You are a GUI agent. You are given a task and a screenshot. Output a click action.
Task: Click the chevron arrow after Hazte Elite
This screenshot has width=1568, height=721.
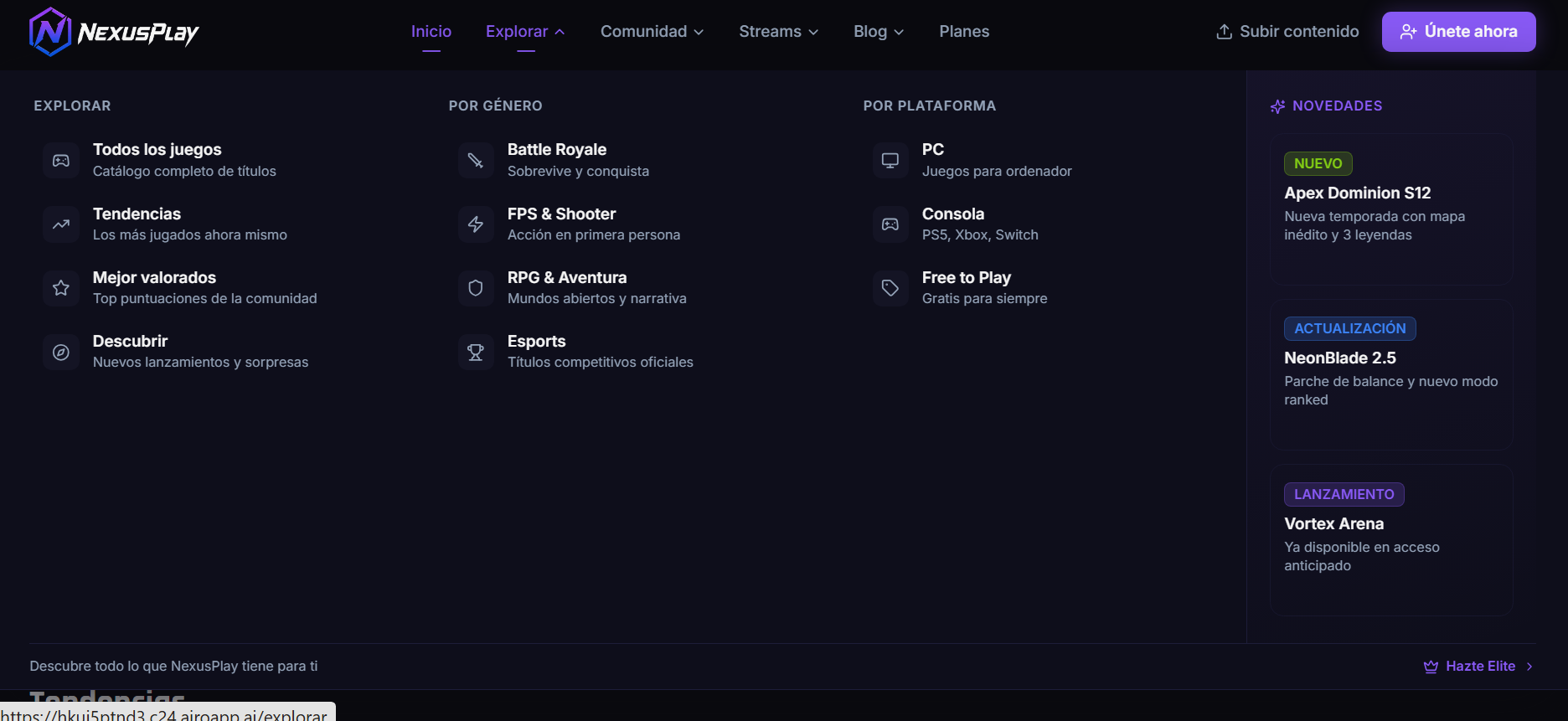[x=1529, y=667]
